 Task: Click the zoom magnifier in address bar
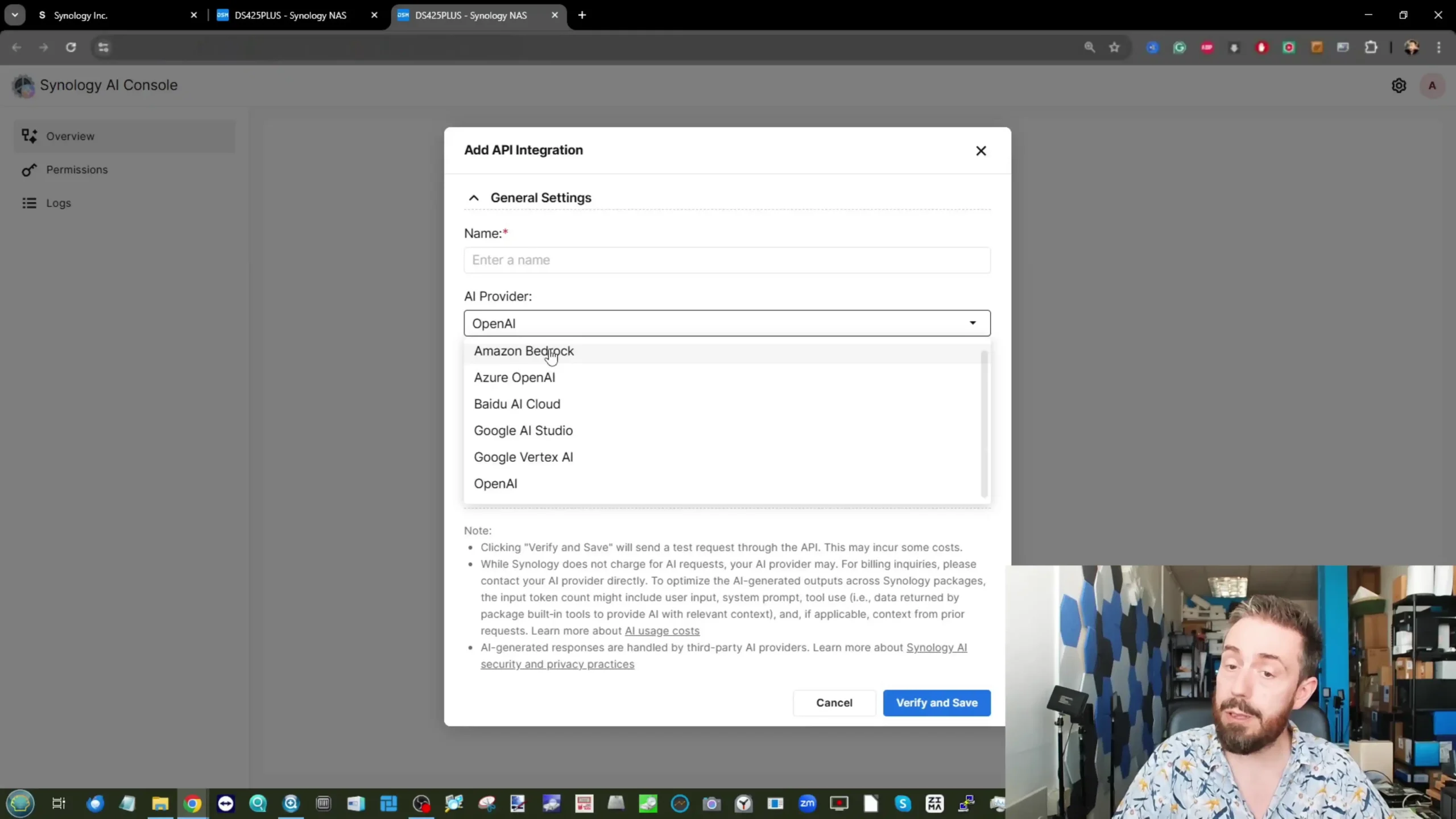click(1089, 47)
